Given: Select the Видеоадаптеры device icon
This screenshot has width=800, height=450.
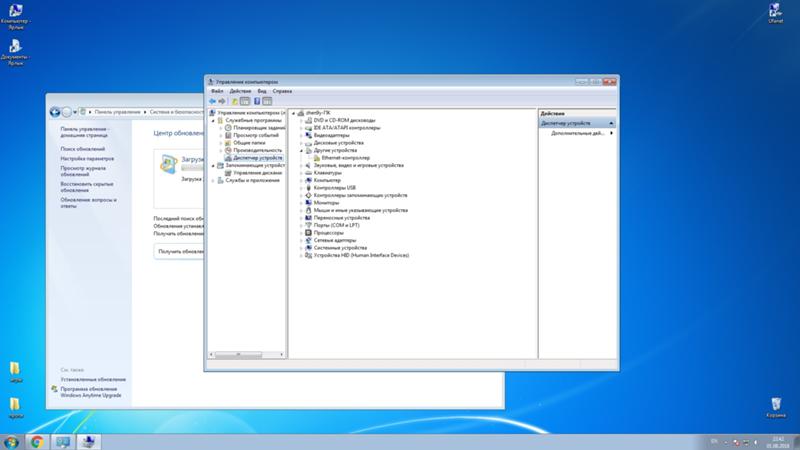Looking at the screenshot, I should tap(308, 135).
